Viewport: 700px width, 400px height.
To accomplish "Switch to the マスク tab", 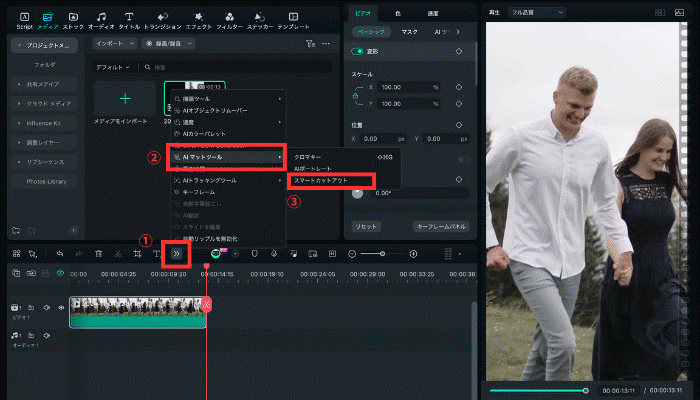I will coord(409,32).
